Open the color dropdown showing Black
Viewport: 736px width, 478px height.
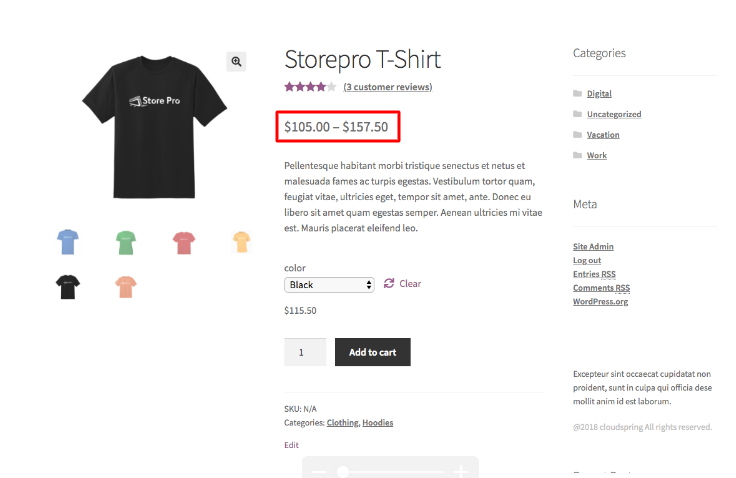[x=329, y=285]
